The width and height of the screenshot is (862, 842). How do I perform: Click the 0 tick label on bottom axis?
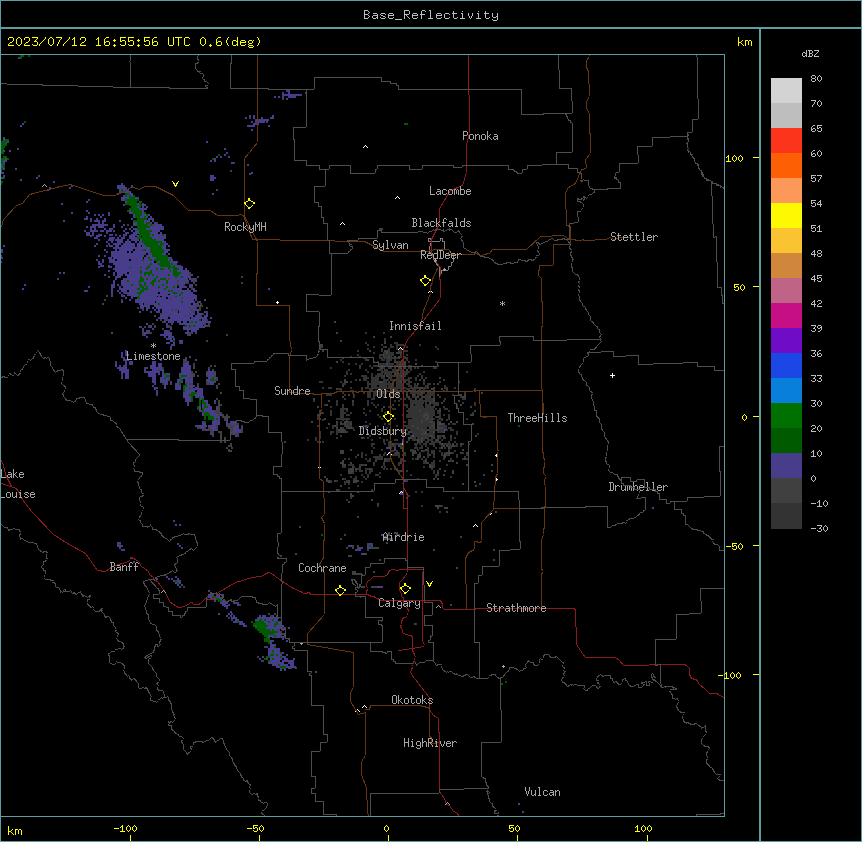click(x=386, y=828)
